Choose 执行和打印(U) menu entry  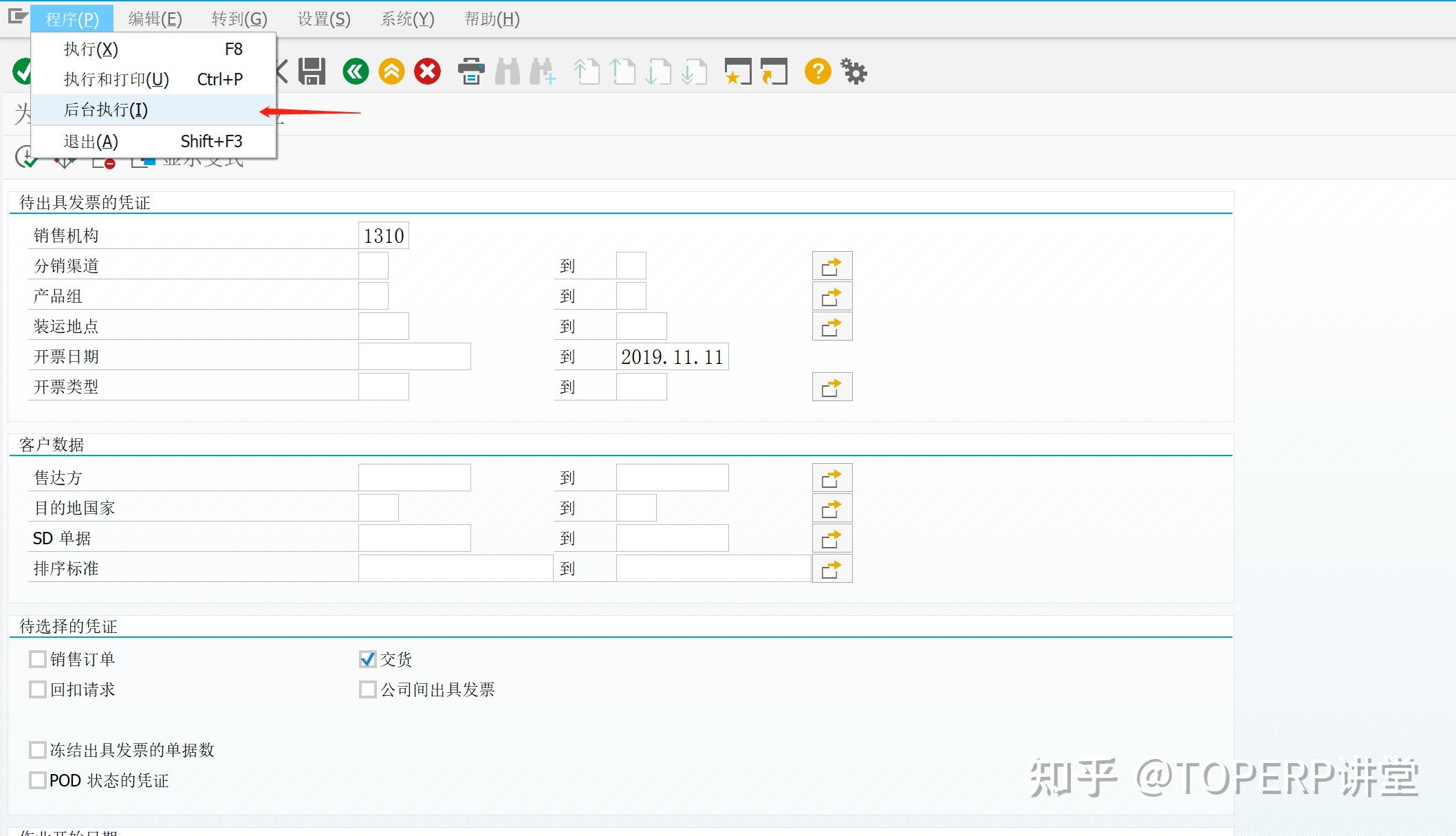(x=113, y=78)
